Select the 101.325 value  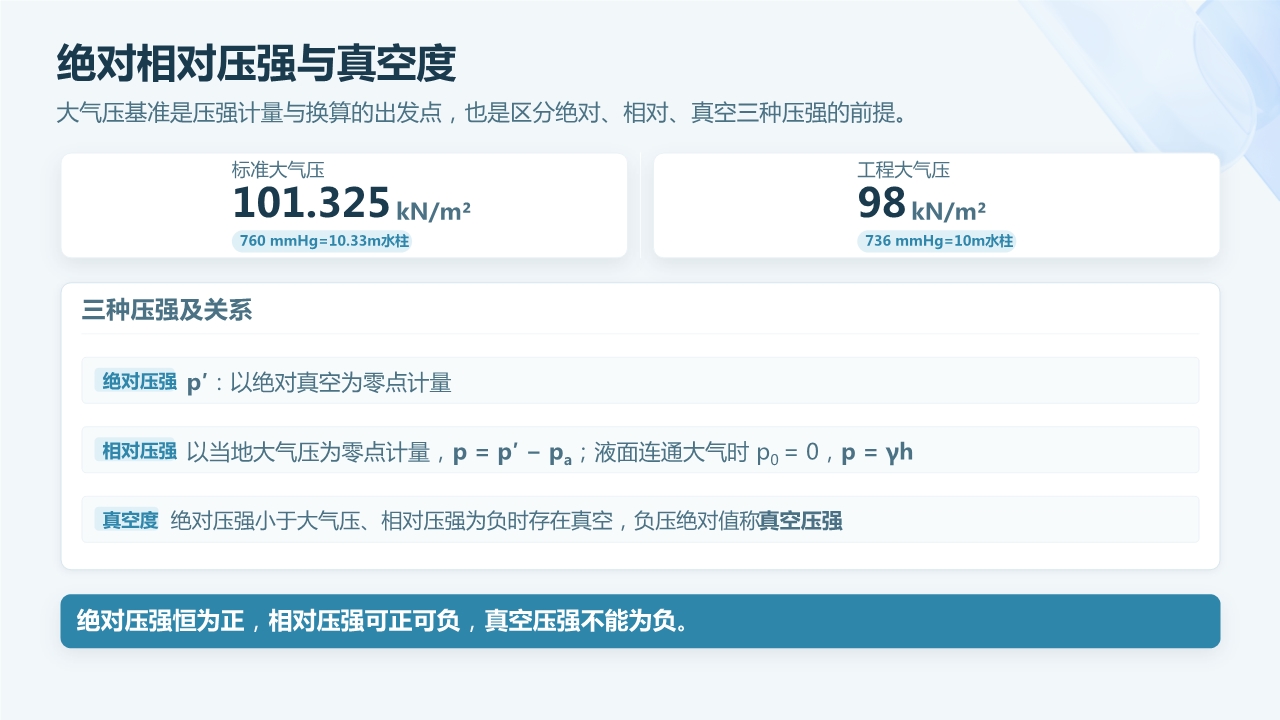[311, 203]
